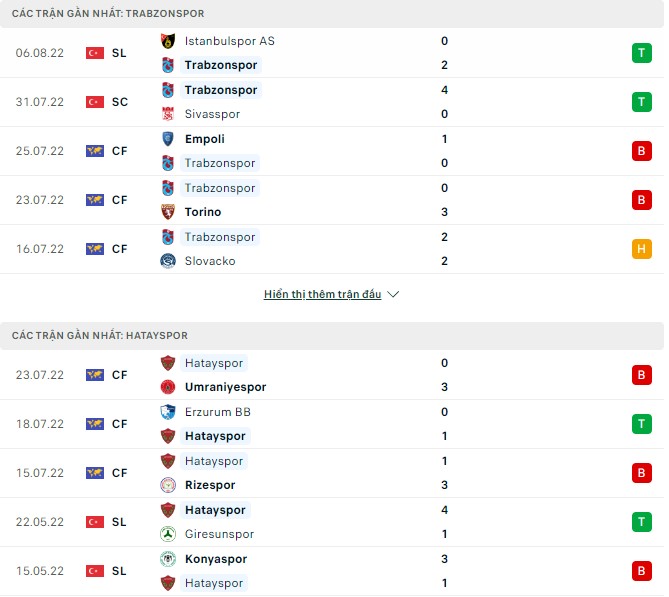Click the green T badge for 22.05.22
Viewport: 669px width, 597px height.
coord(640,522)
